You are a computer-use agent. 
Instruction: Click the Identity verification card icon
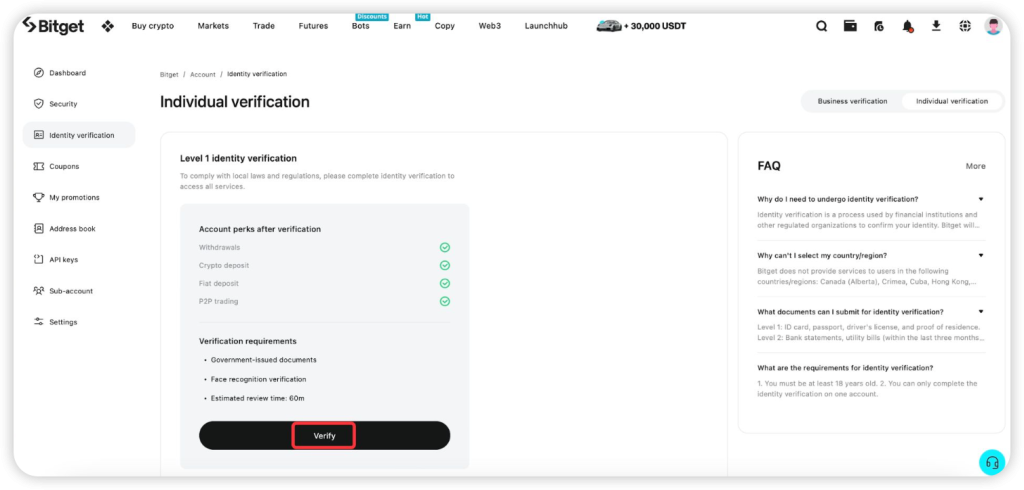coord(39,135)
